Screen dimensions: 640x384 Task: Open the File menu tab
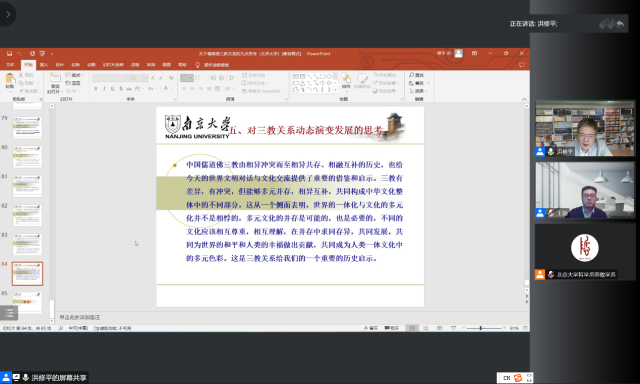pyautogui.click(x=10, y=65)
